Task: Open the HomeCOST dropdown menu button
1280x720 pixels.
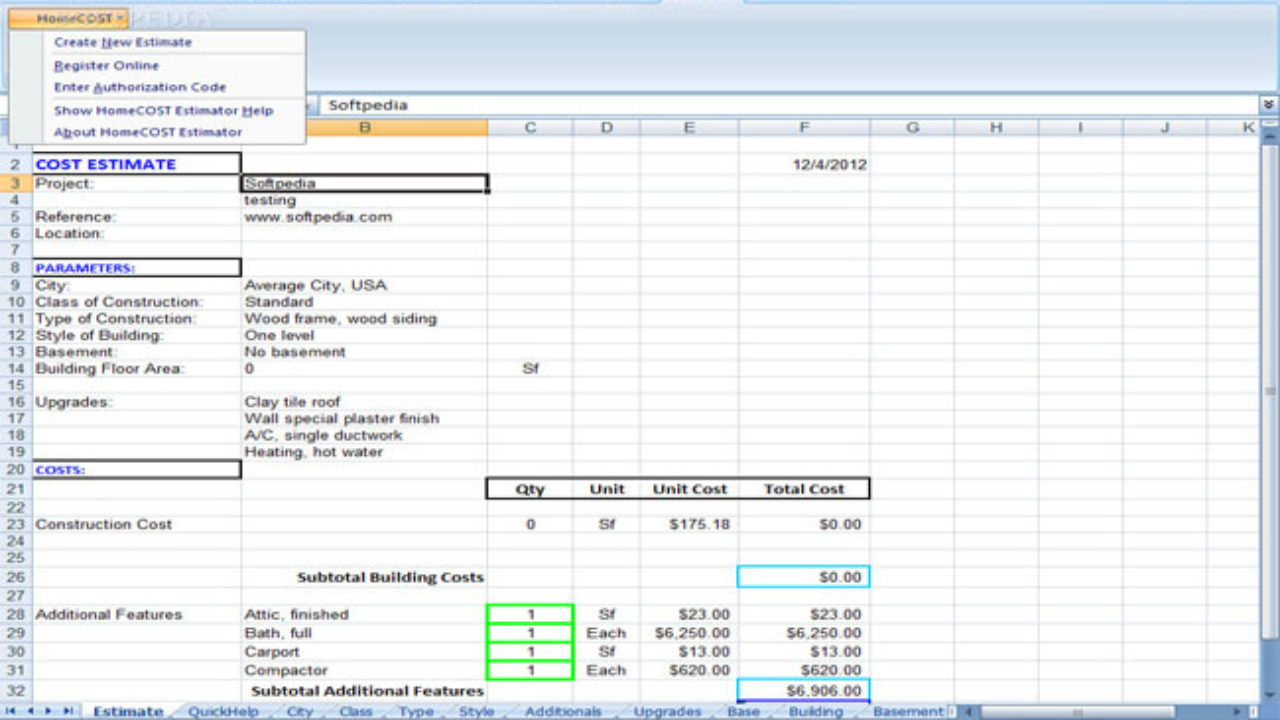Action: [x=68, y=18]
